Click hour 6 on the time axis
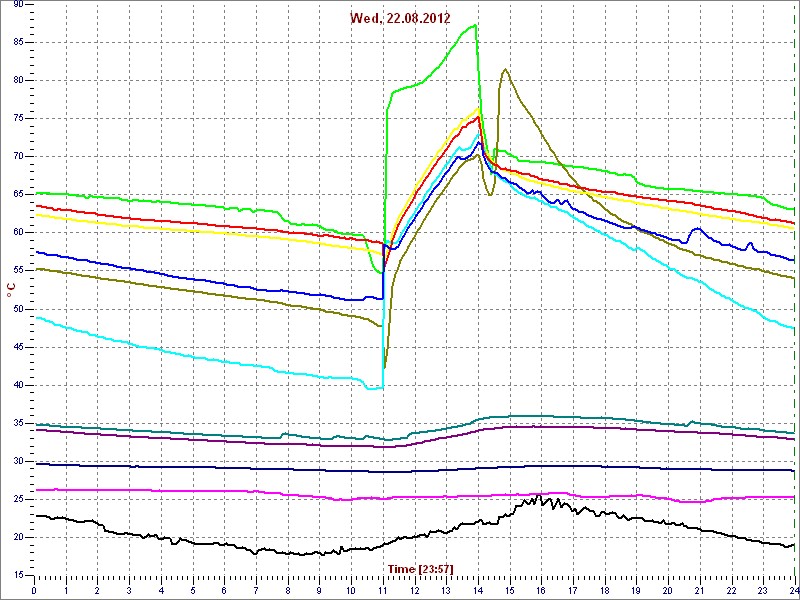 (x=224, y=590)
